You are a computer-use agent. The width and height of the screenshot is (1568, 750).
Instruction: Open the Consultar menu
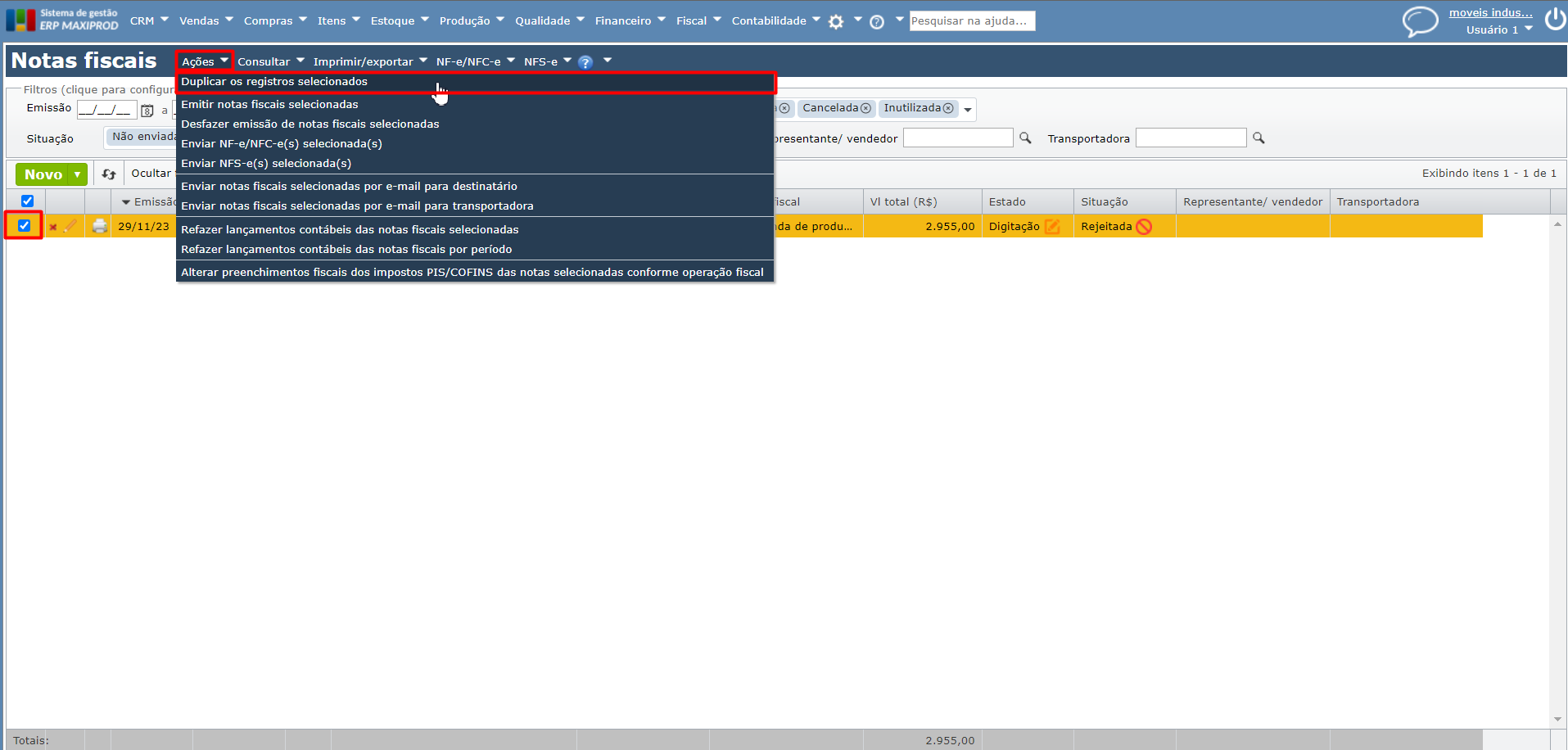tap(271, 61)
